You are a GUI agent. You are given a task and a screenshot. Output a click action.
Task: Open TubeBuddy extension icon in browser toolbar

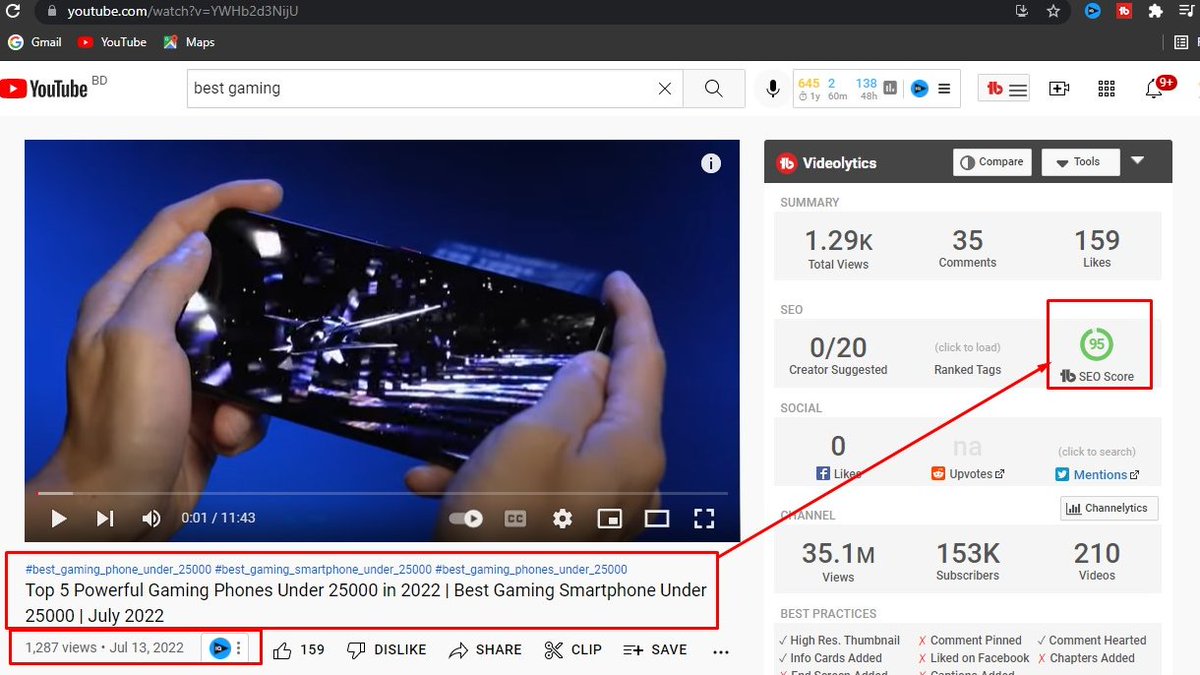pos(1124,11)
